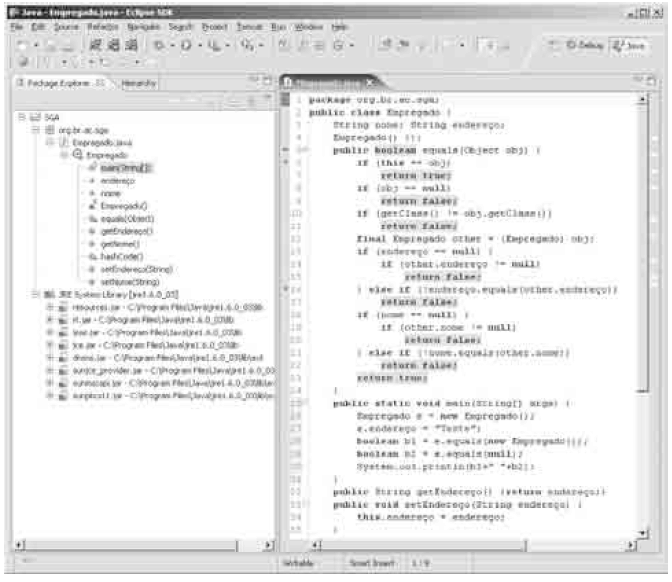672x582 pixels.
Task: Click the main(String[]) method icon in tree
Action: (92, 168)
